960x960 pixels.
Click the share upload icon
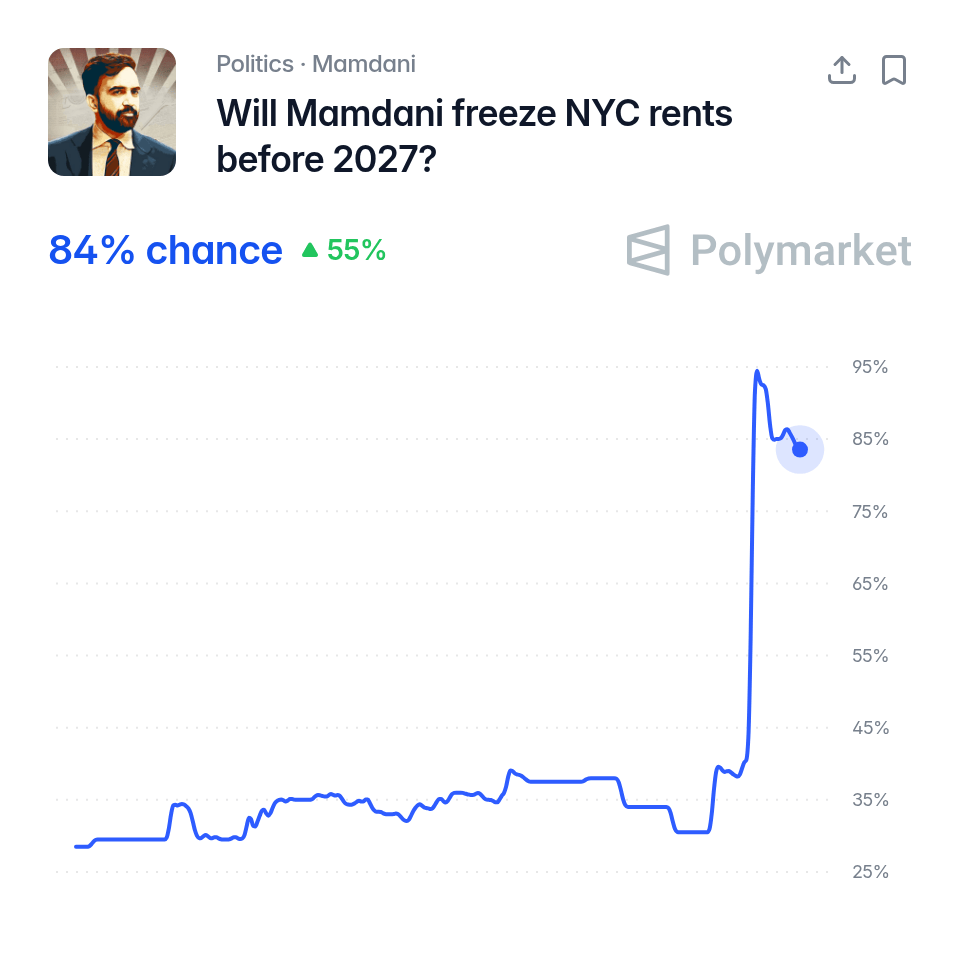pos(842,70)
